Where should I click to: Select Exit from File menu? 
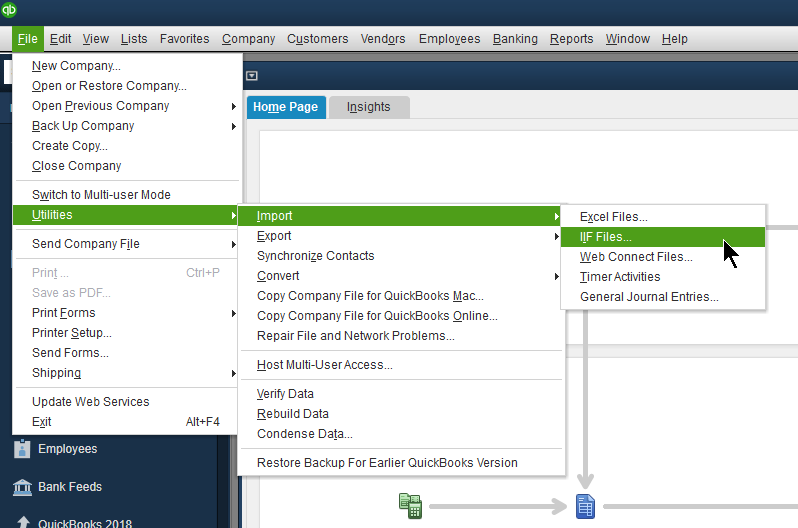tap(126, 422)
